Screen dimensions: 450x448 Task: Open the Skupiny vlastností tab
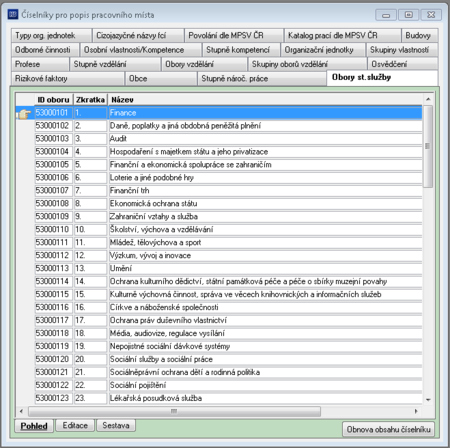(402, 50)
